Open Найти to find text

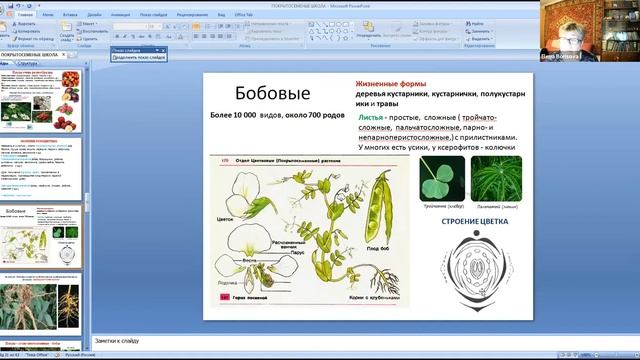[x=475, y=24]
